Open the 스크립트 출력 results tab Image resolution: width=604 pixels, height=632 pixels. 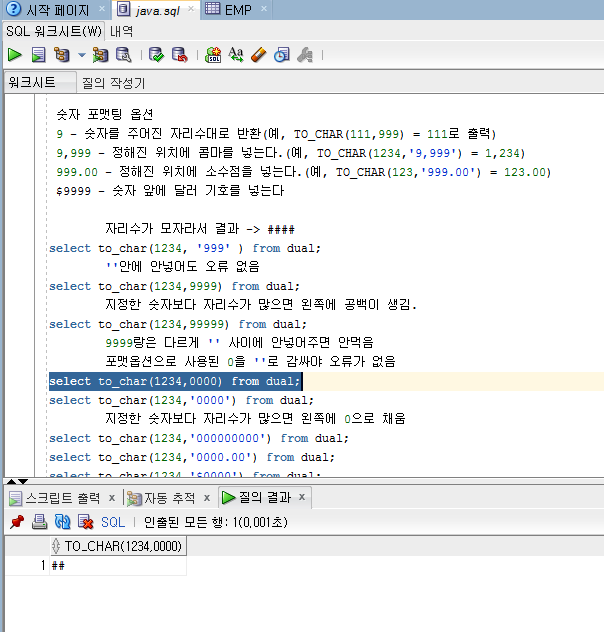(62, 498)
